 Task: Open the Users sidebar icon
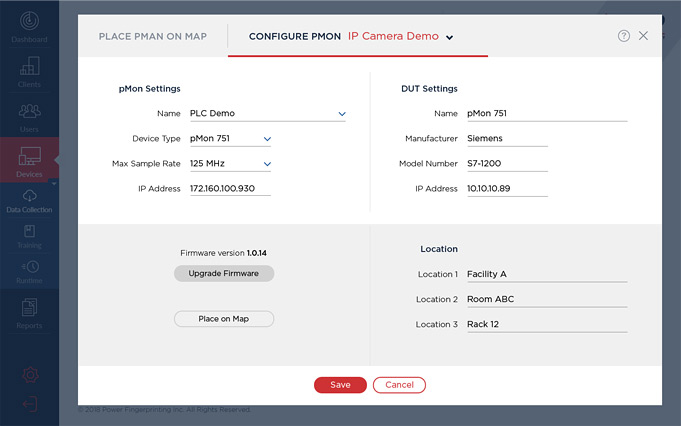[x=29, y=118]
